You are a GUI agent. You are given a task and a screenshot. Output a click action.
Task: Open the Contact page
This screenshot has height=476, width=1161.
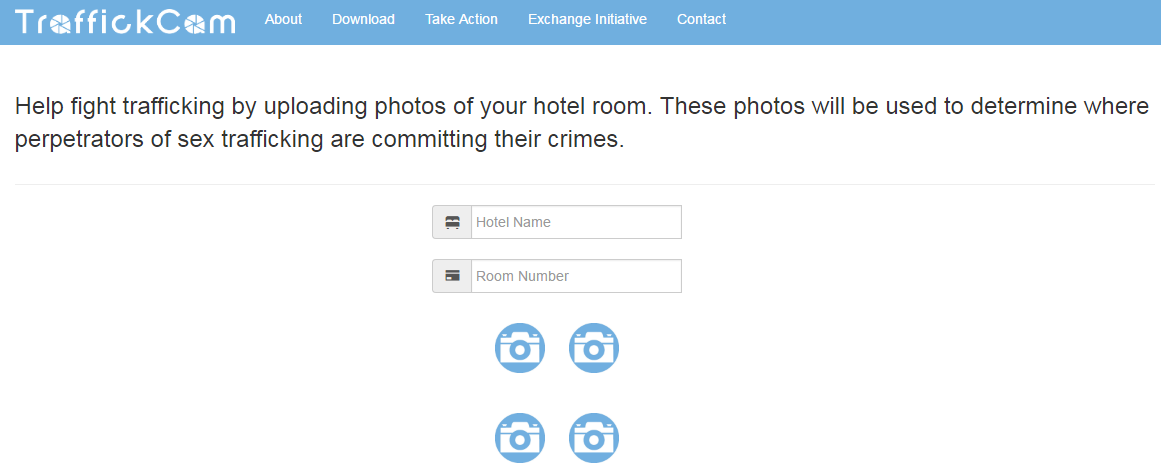point(701,19)
